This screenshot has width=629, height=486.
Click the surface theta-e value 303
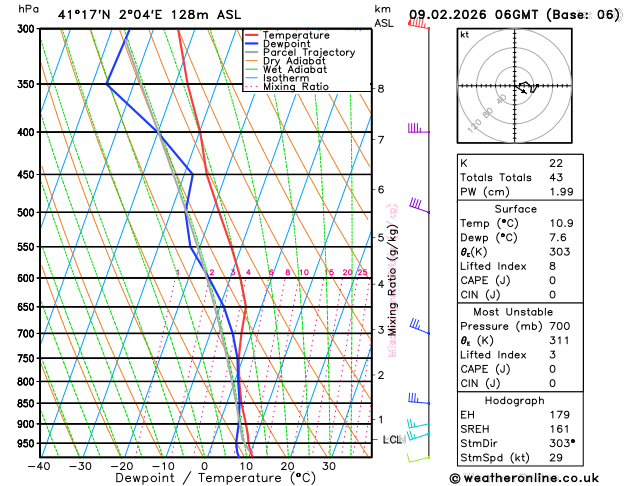coord(560,251)
